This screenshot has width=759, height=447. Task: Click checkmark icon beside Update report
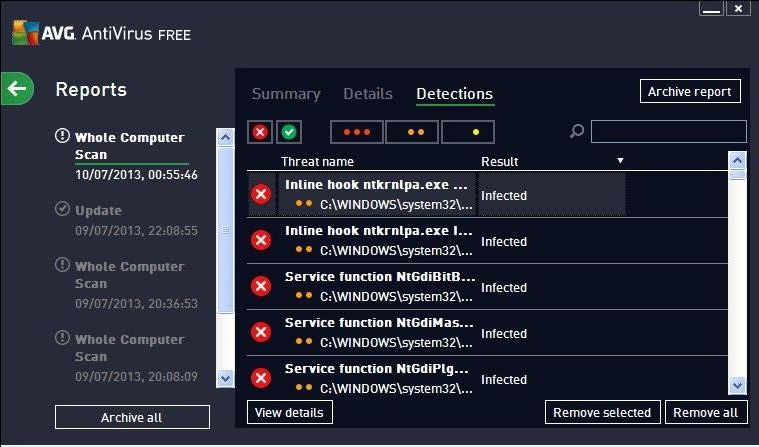[62, 209]
